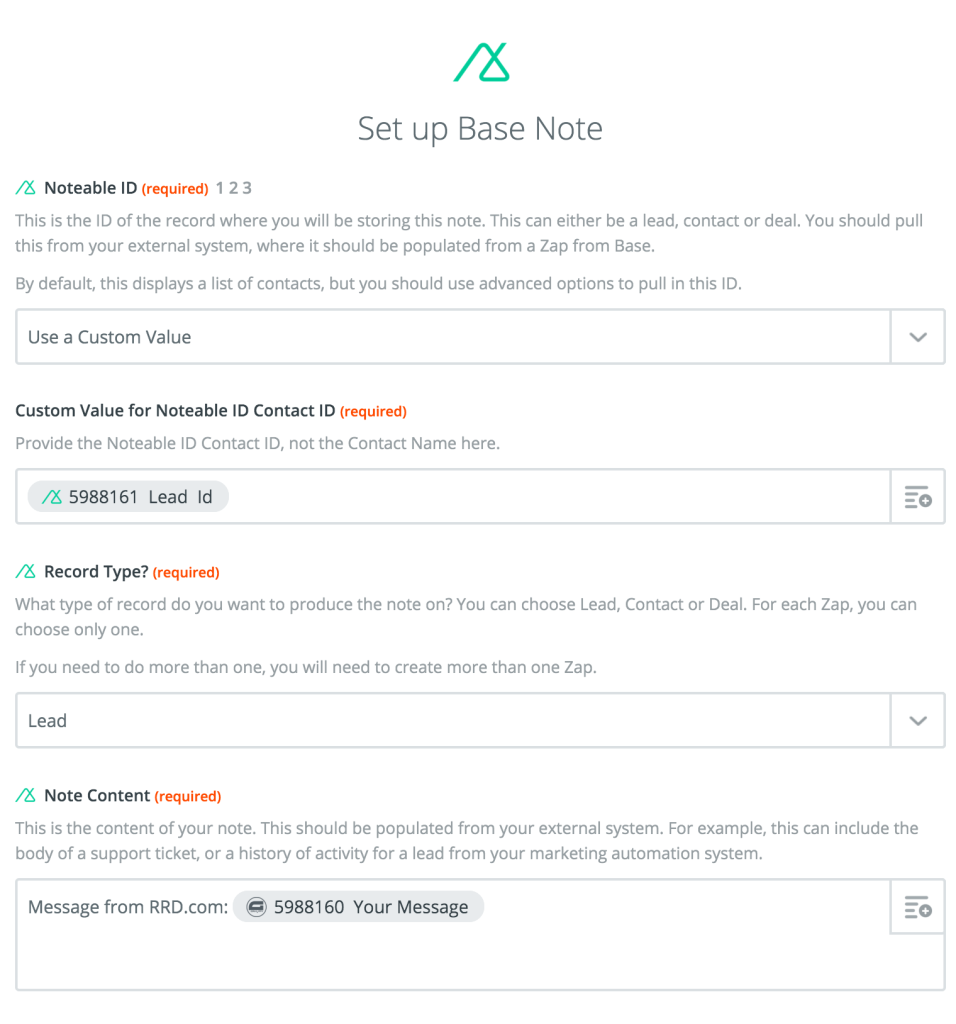956x1024 pixels.
Task: Click the Set up Base Note heading
Action: 481,128
